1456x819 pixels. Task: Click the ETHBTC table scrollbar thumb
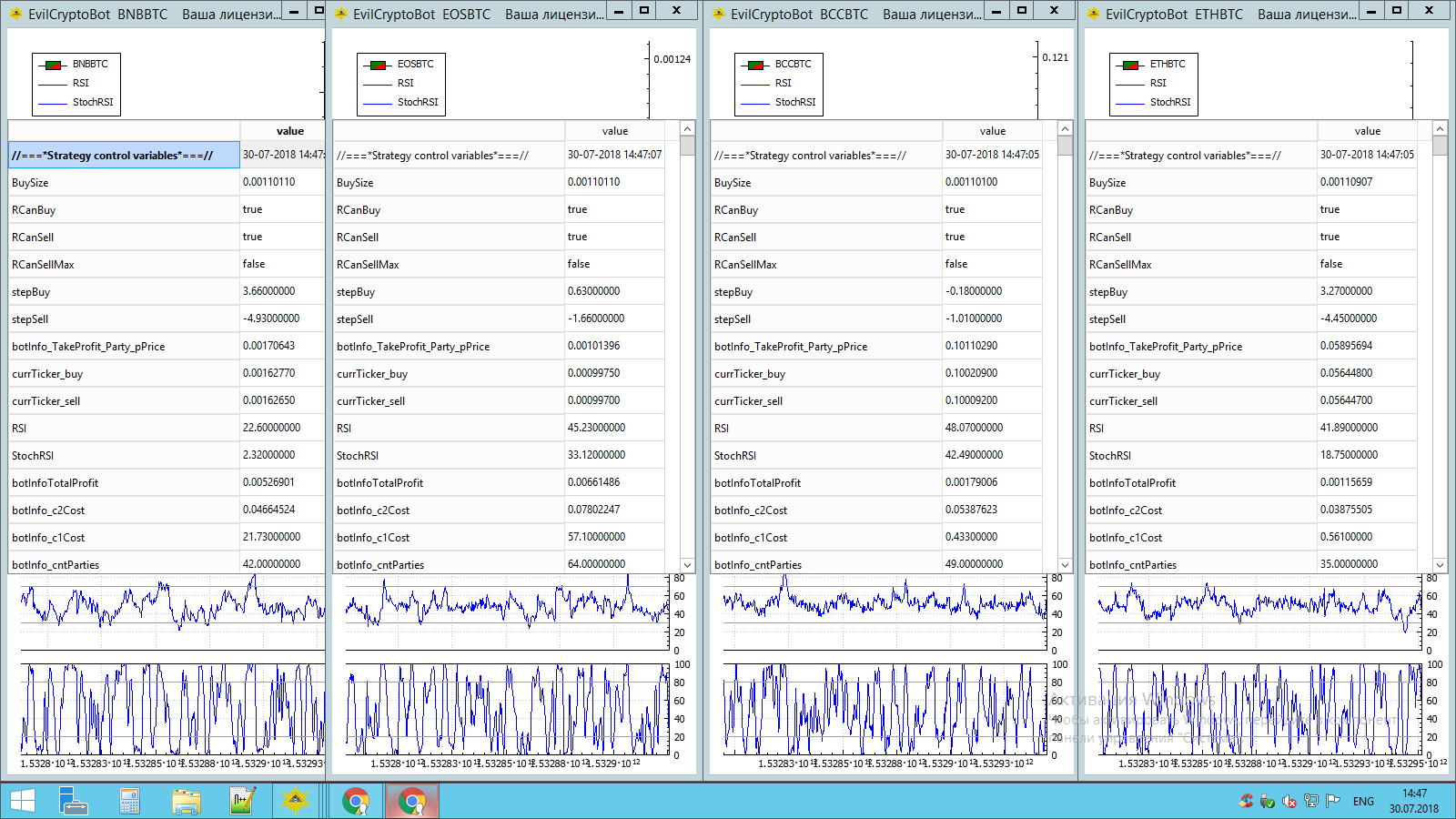tap(1440, 147)
